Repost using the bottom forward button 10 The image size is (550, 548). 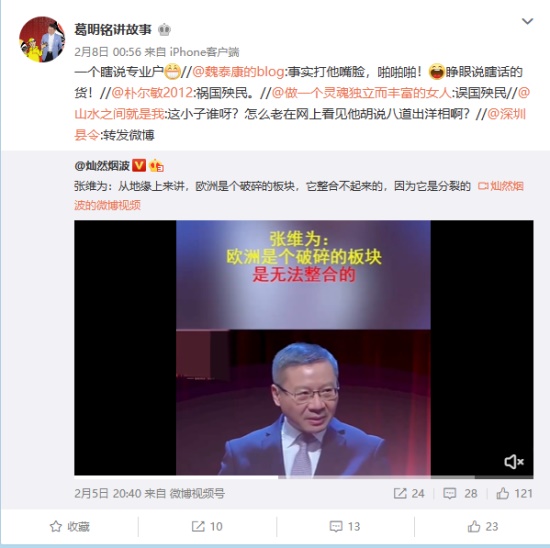(x=207, y=527)
